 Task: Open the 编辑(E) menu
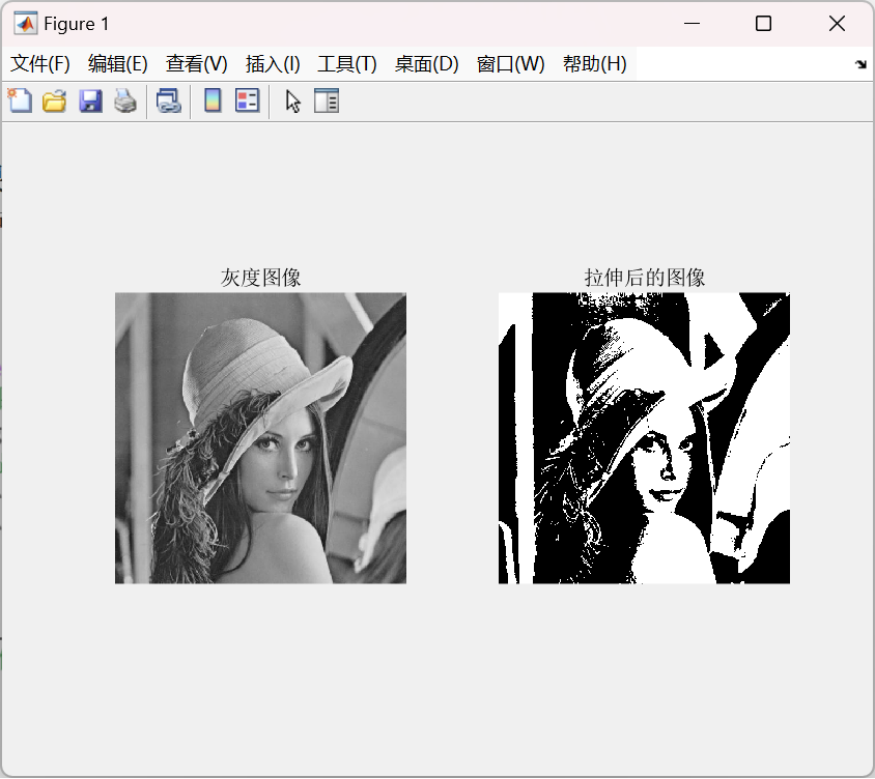[118, 64]
